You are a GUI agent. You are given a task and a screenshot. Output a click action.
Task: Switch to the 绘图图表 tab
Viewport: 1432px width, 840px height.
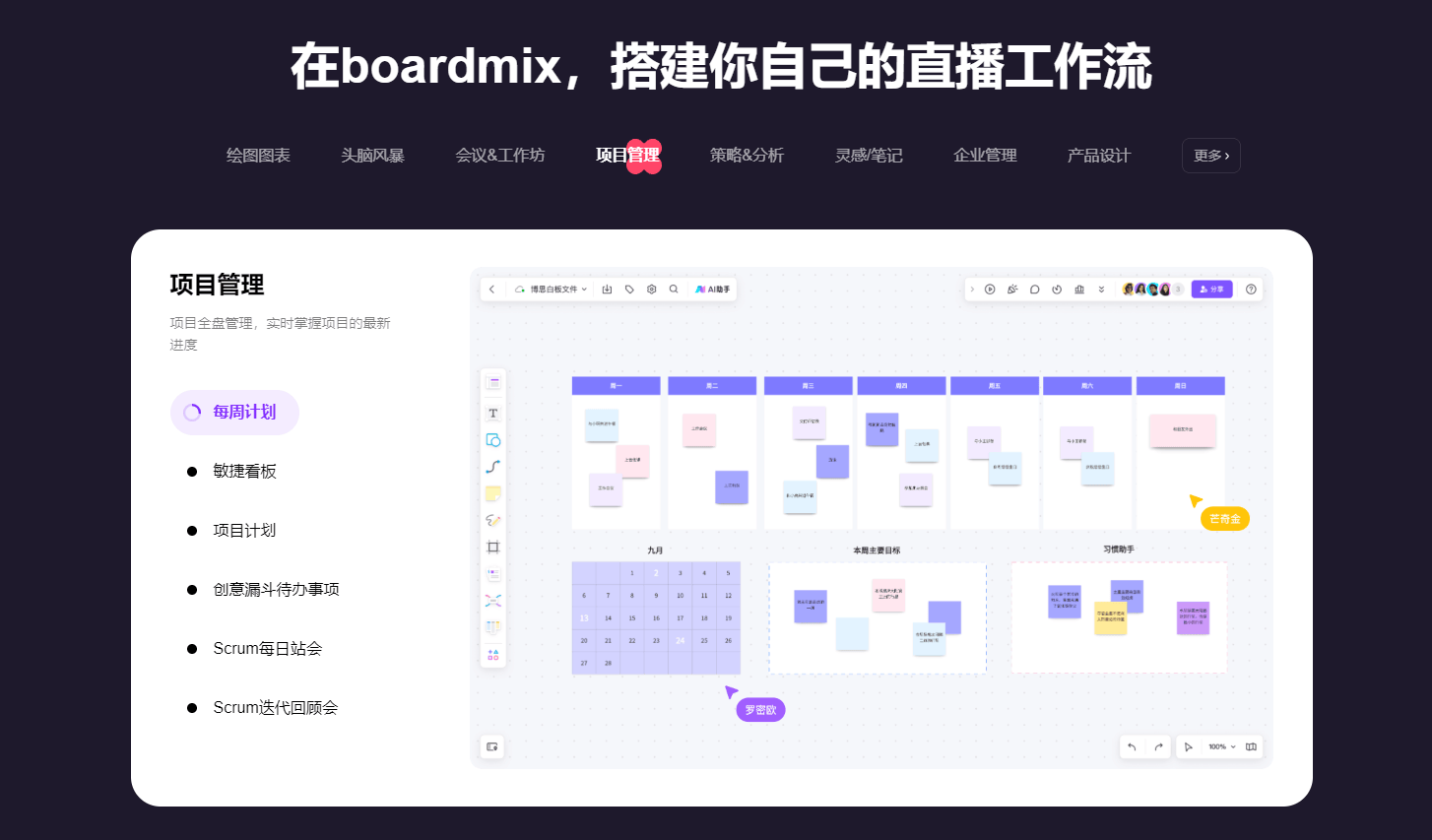(258, 156)
